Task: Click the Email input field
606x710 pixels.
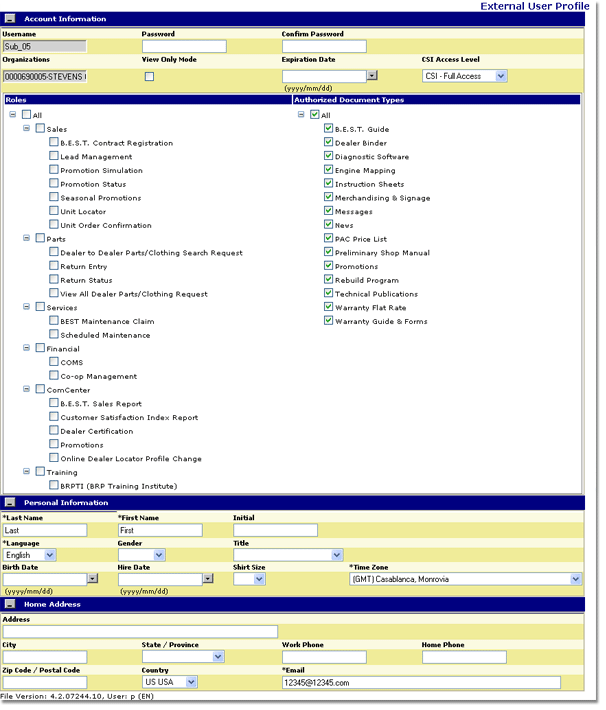Action: pos(421,682)
